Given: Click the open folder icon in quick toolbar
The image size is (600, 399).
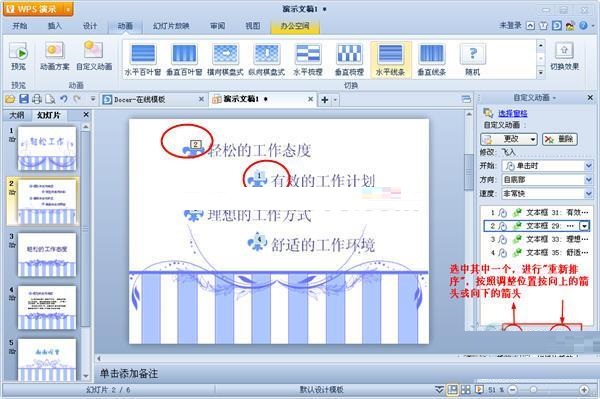Looking at the screenshot, I should (10, 99).
